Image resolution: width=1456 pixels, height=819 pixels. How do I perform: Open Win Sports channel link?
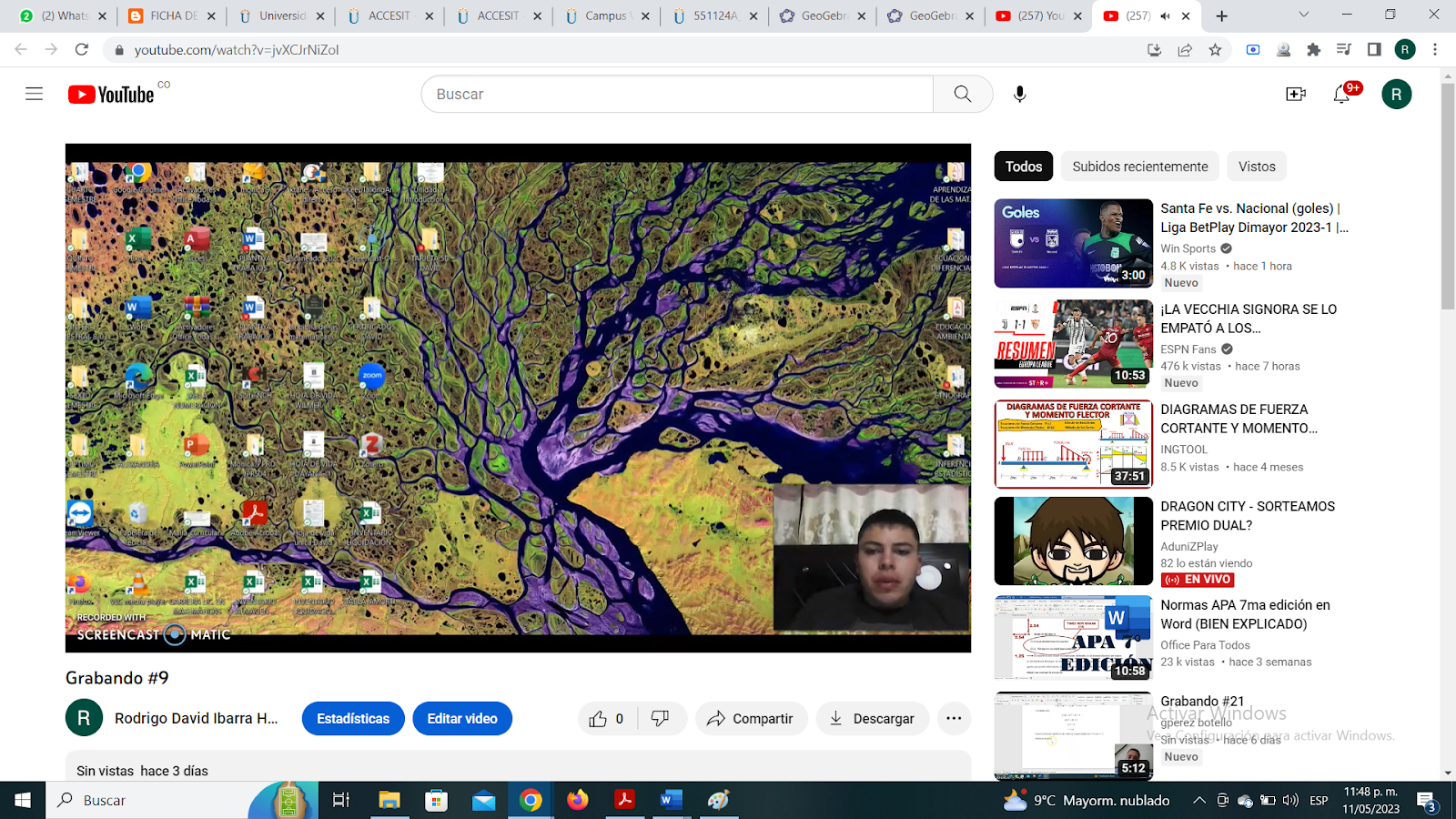(x=1188, y=248)
